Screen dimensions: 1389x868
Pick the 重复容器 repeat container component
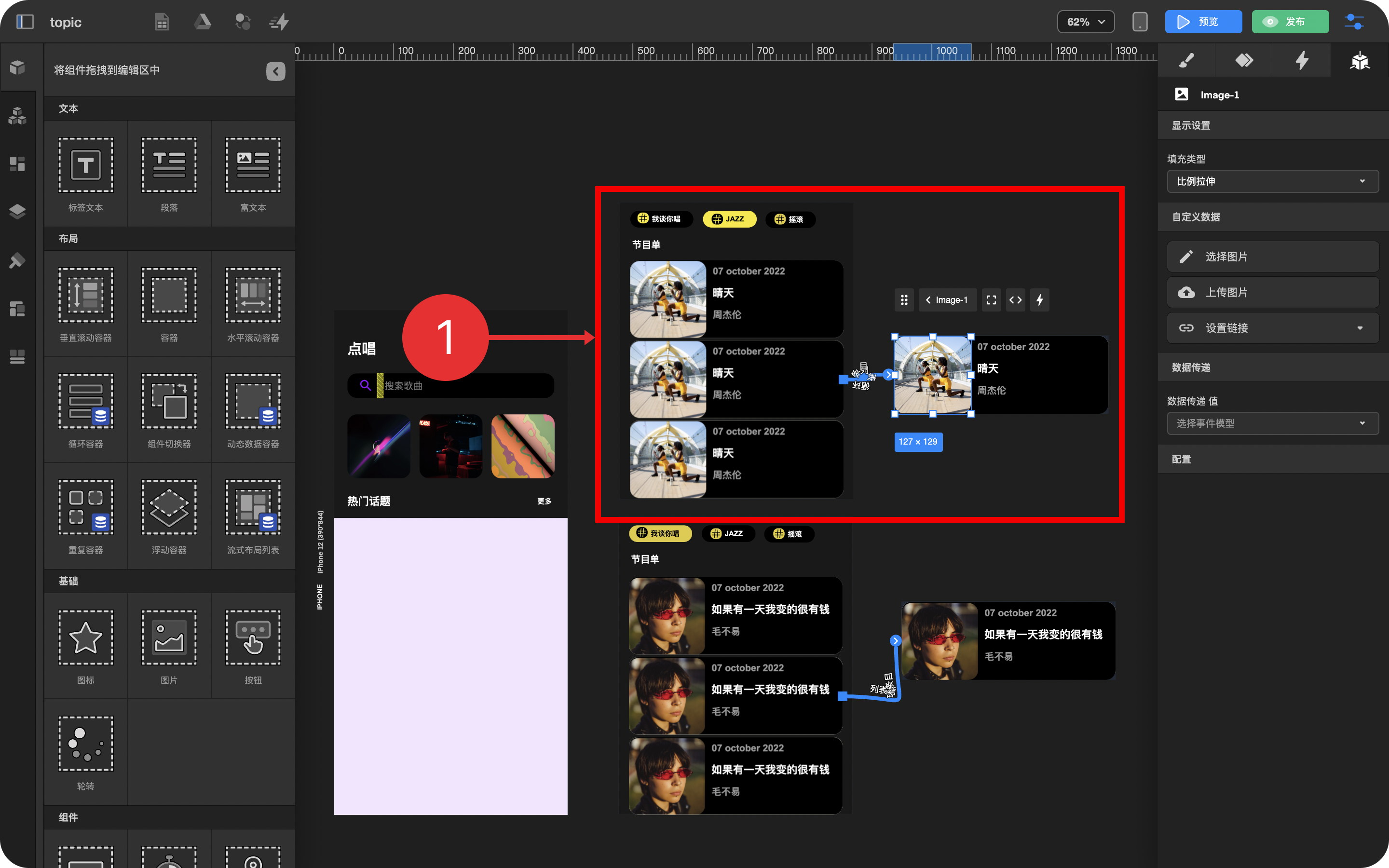point(85,516)
